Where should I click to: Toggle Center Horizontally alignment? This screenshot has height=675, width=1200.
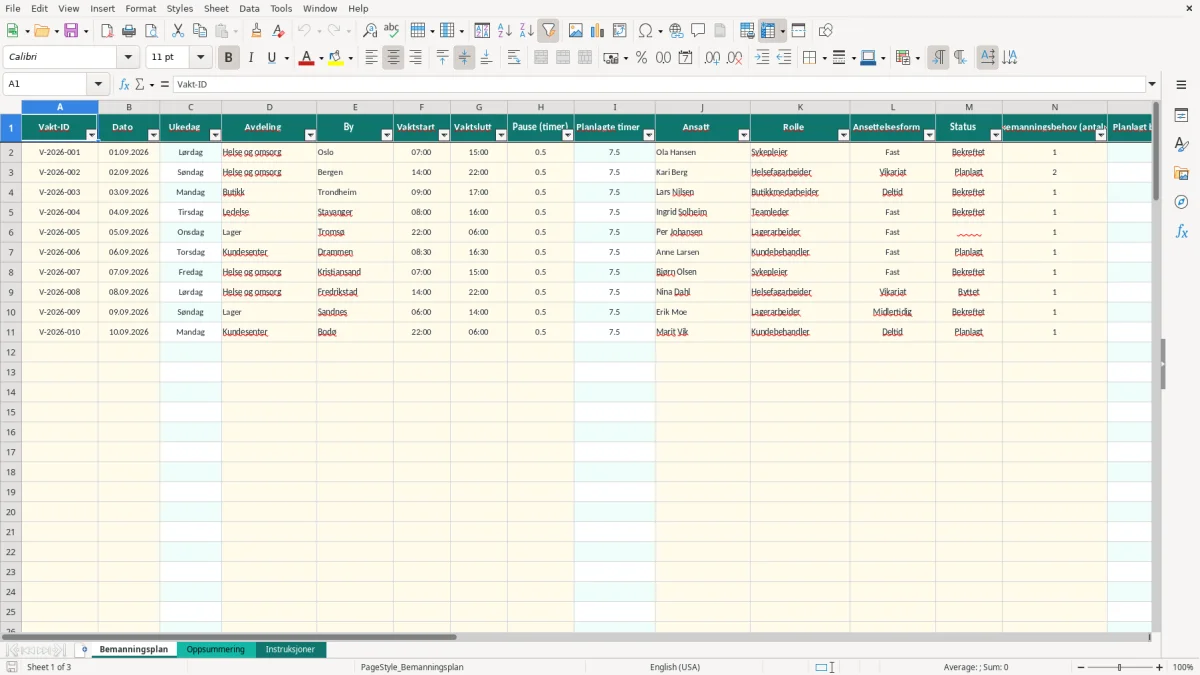[394, 58]
